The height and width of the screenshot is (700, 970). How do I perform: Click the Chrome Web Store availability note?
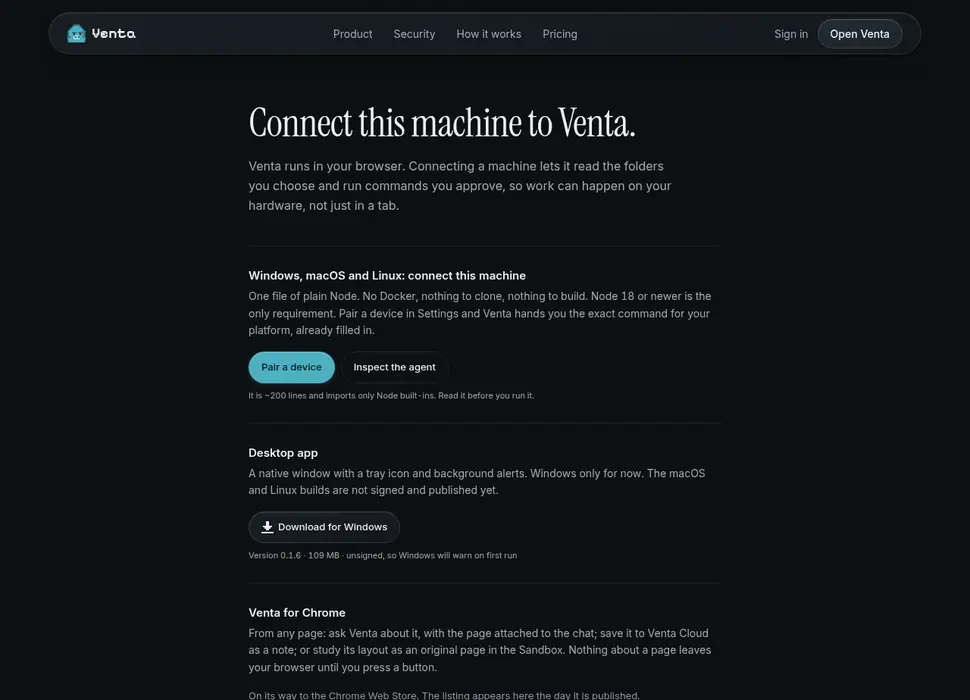pyautogui.click(x=444, y=695)
